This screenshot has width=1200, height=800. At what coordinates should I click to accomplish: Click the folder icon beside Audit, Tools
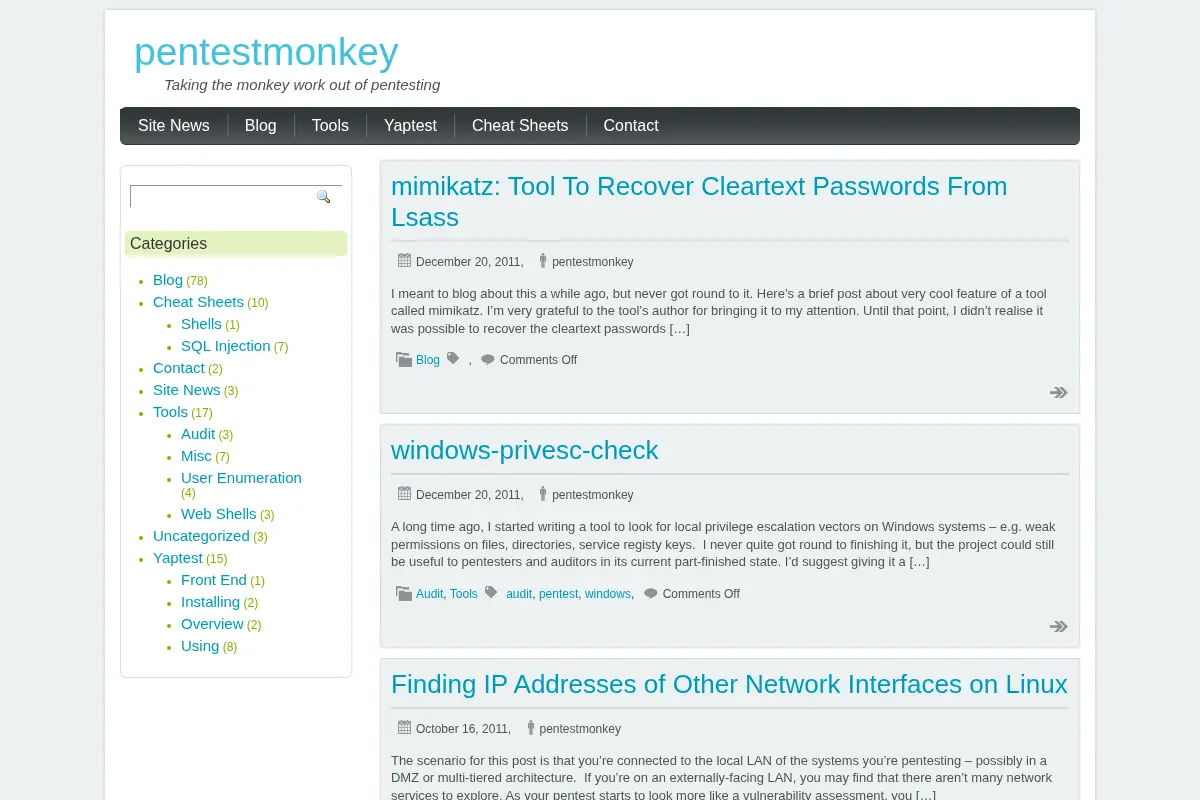click(404, 593)
